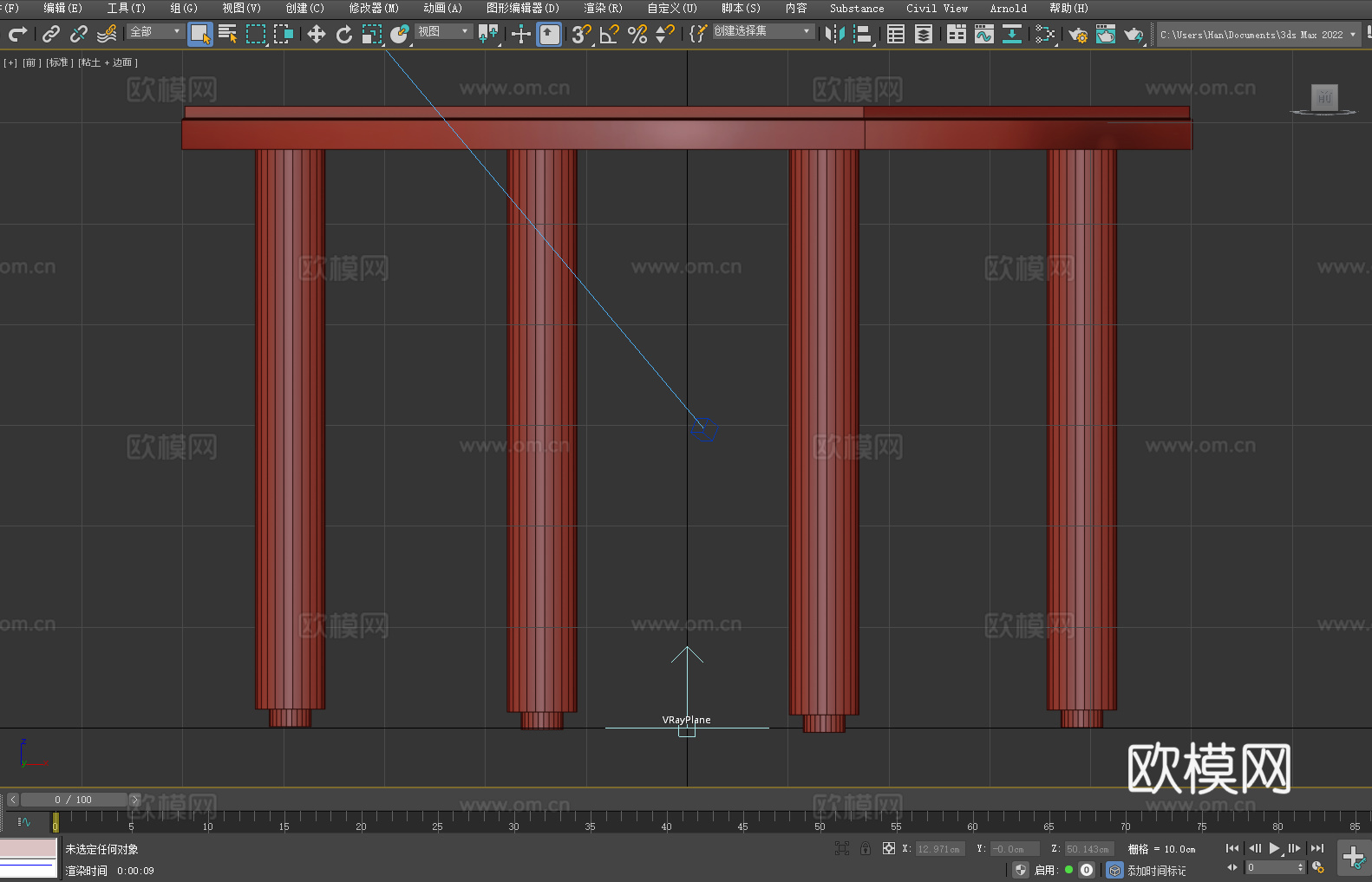Select the Rotate tool
This screenshot has width=1372, height=882.
[344, 34]
